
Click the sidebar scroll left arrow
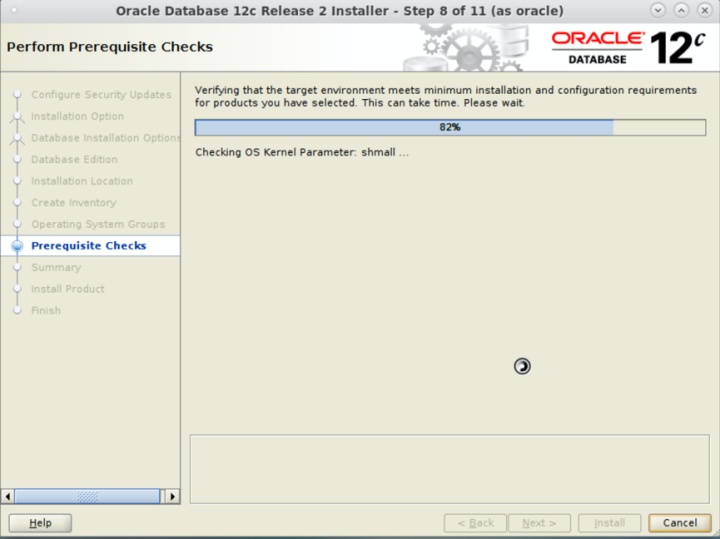tap(7, 496)
